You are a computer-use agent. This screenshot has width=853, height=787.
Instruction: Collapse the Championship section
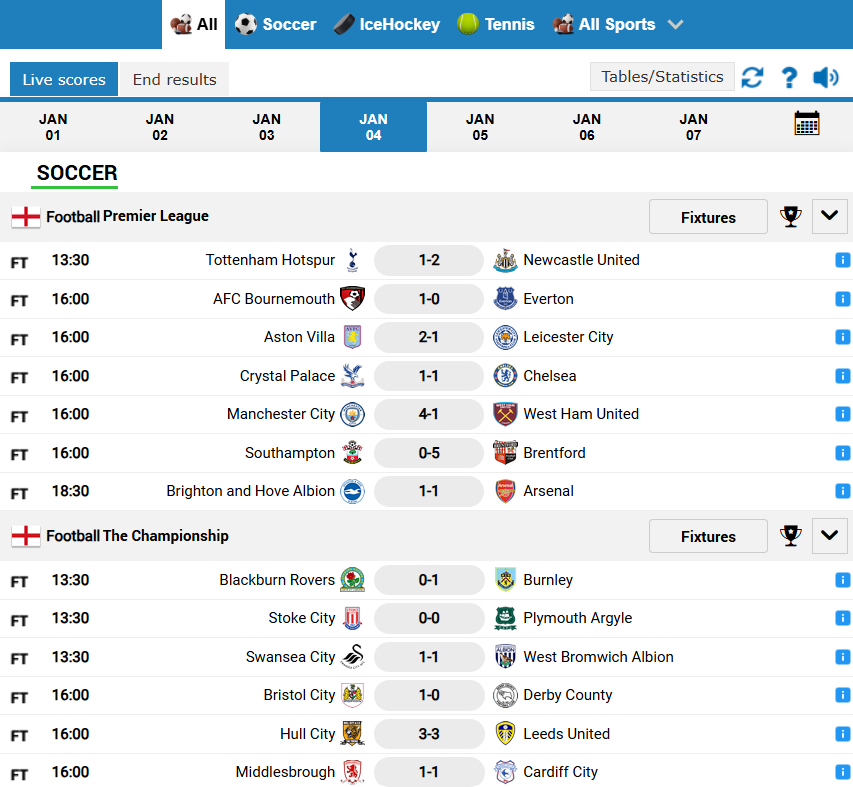coord(829,536)
